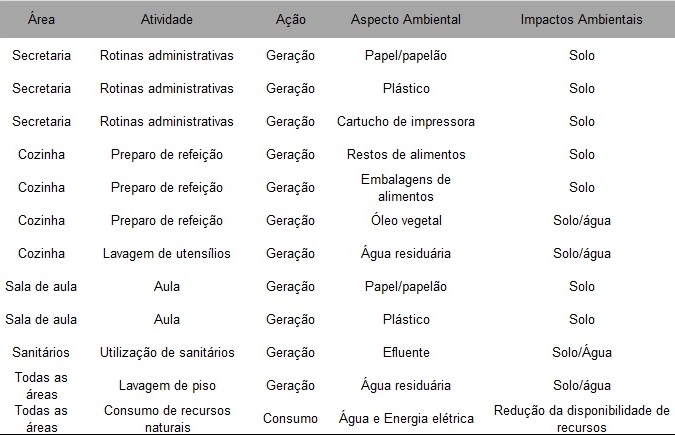Select the Lavagem de piso cell
This screenshot has width=675, height=436.
click(167, 386)
